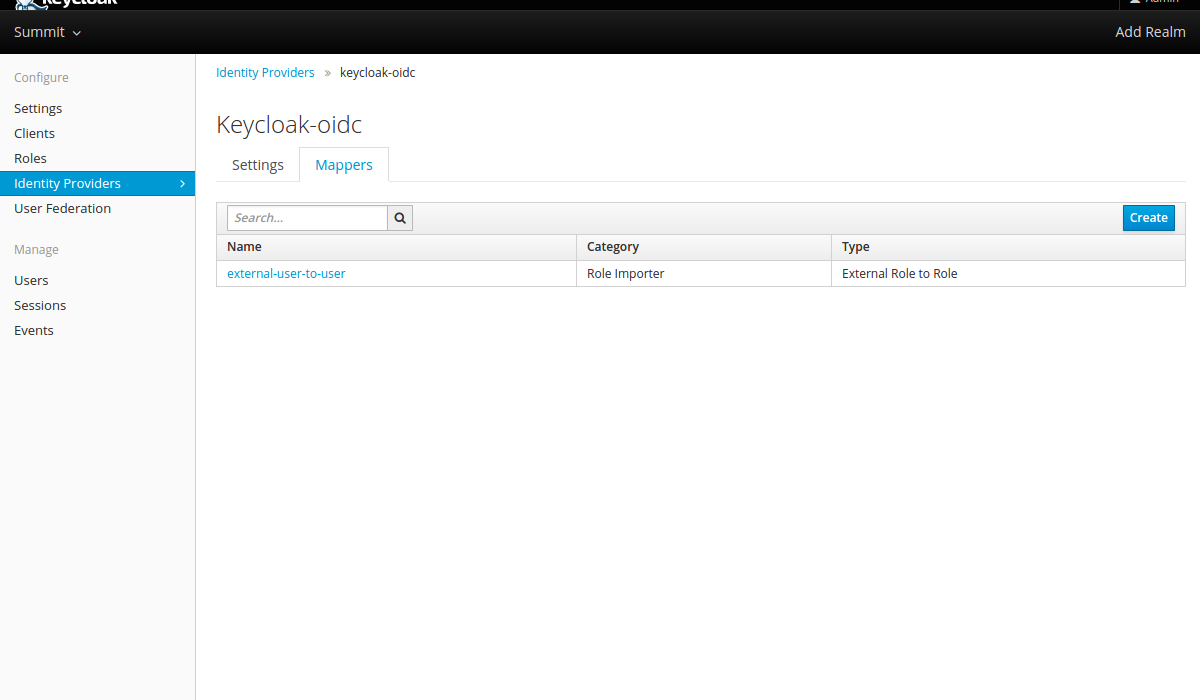
Task: Click Add Realm in top bar
Action: pyautogui.click(x=1150, y=32)
